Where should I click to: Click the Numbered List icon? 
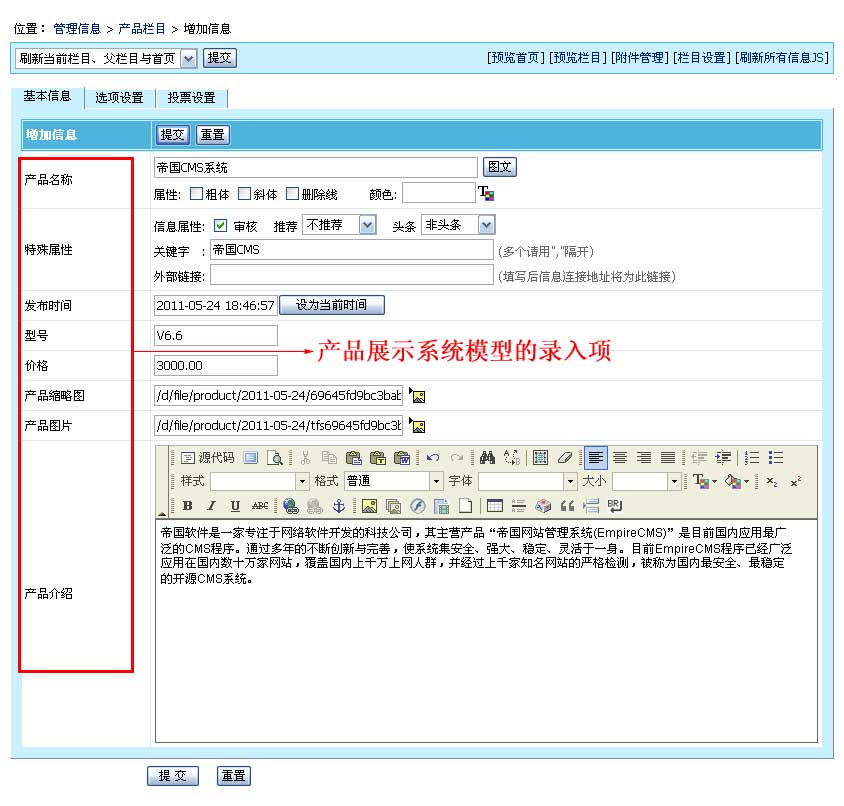coord(753,458)
